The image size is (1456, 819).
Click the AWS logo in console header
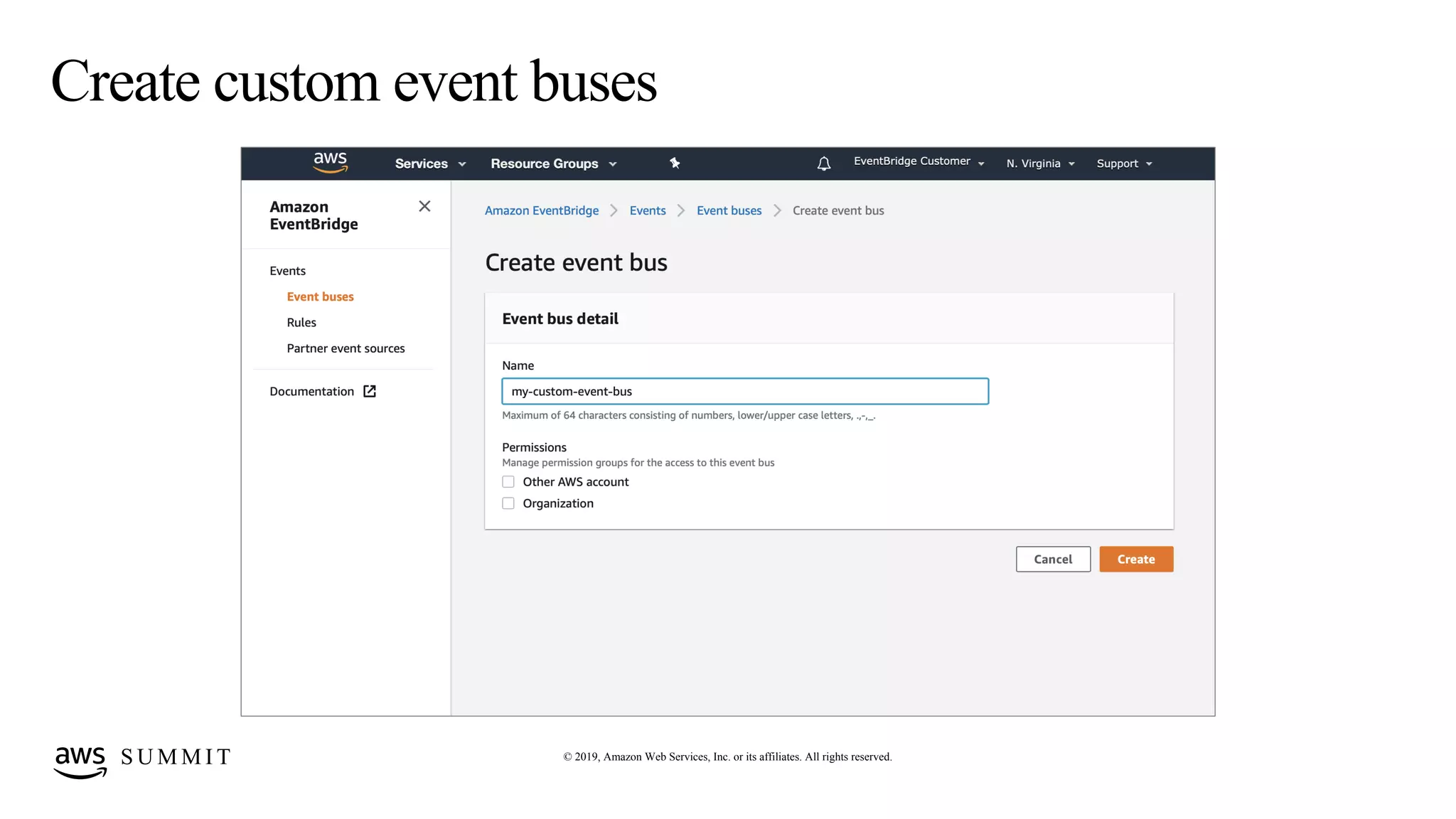click(331, 162)
